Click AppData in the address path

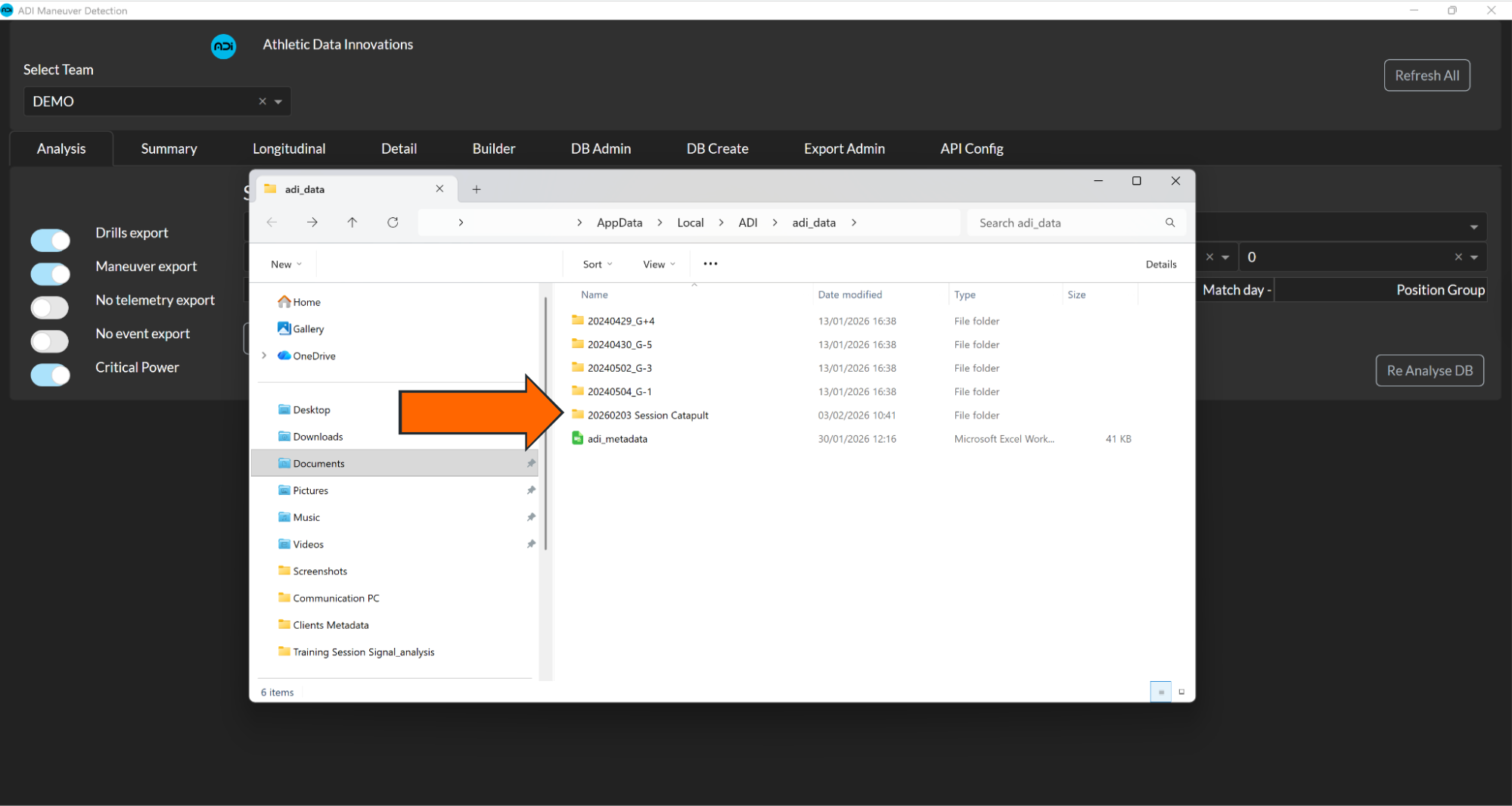(619, 223)
